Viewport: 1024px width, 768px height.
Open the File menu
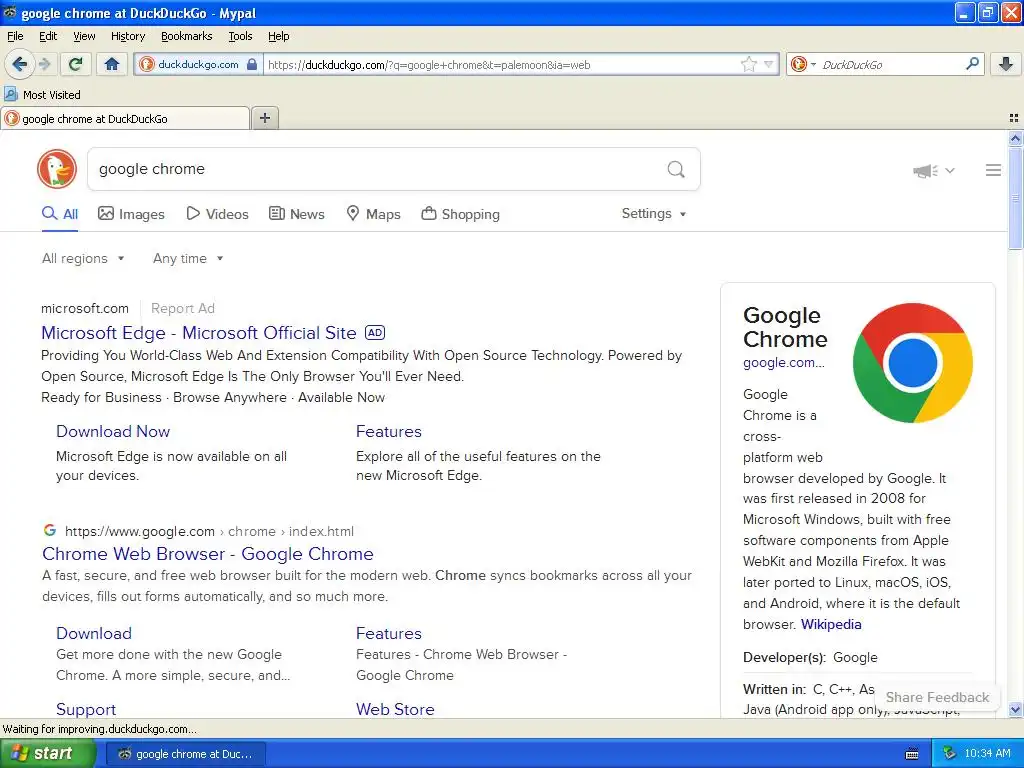(x=15, y=36)
